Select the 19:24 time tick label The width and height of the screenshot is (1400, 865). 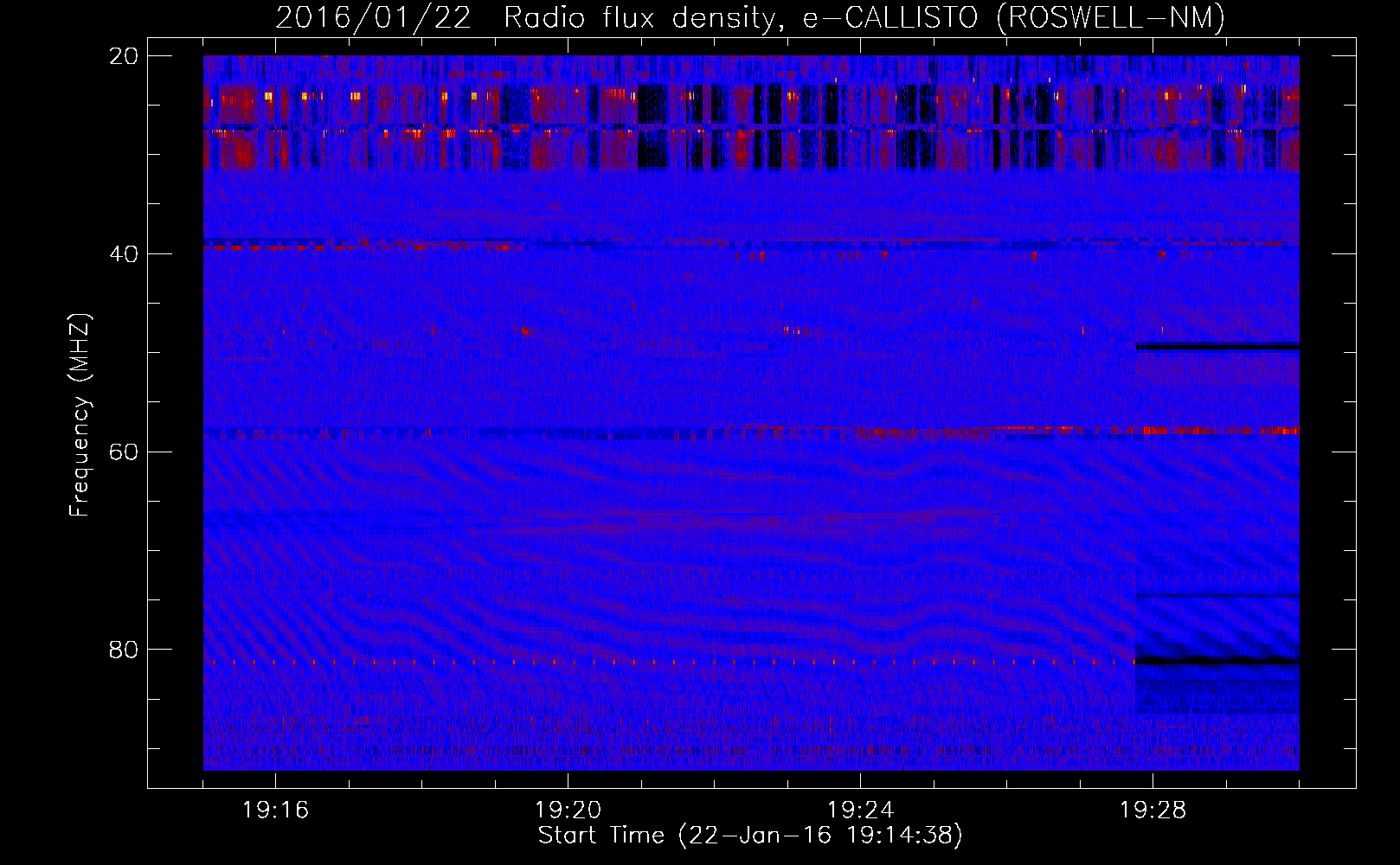click(x=860, y=811)
